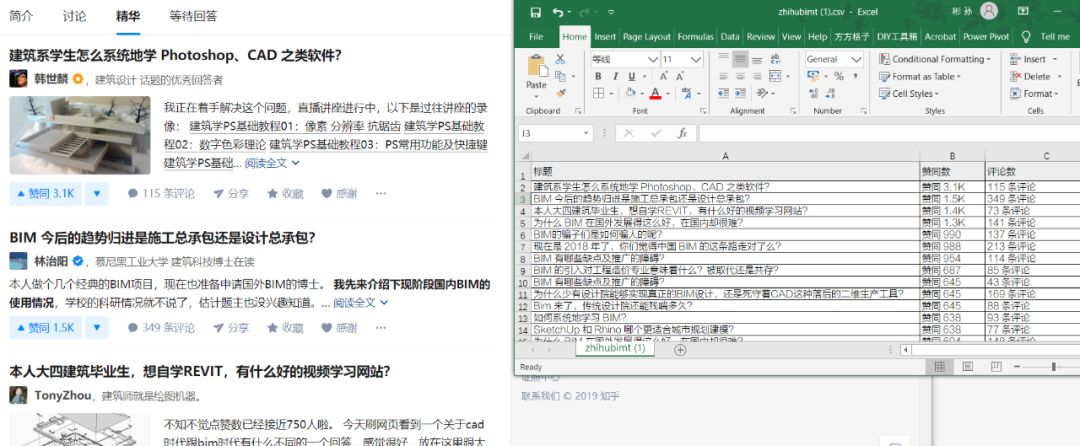The height and width of the screenshot is (446, 1080).
Task: Click the 赞同 3.1K upvote button
Action: pyautogui.click(x=45, y=193)
